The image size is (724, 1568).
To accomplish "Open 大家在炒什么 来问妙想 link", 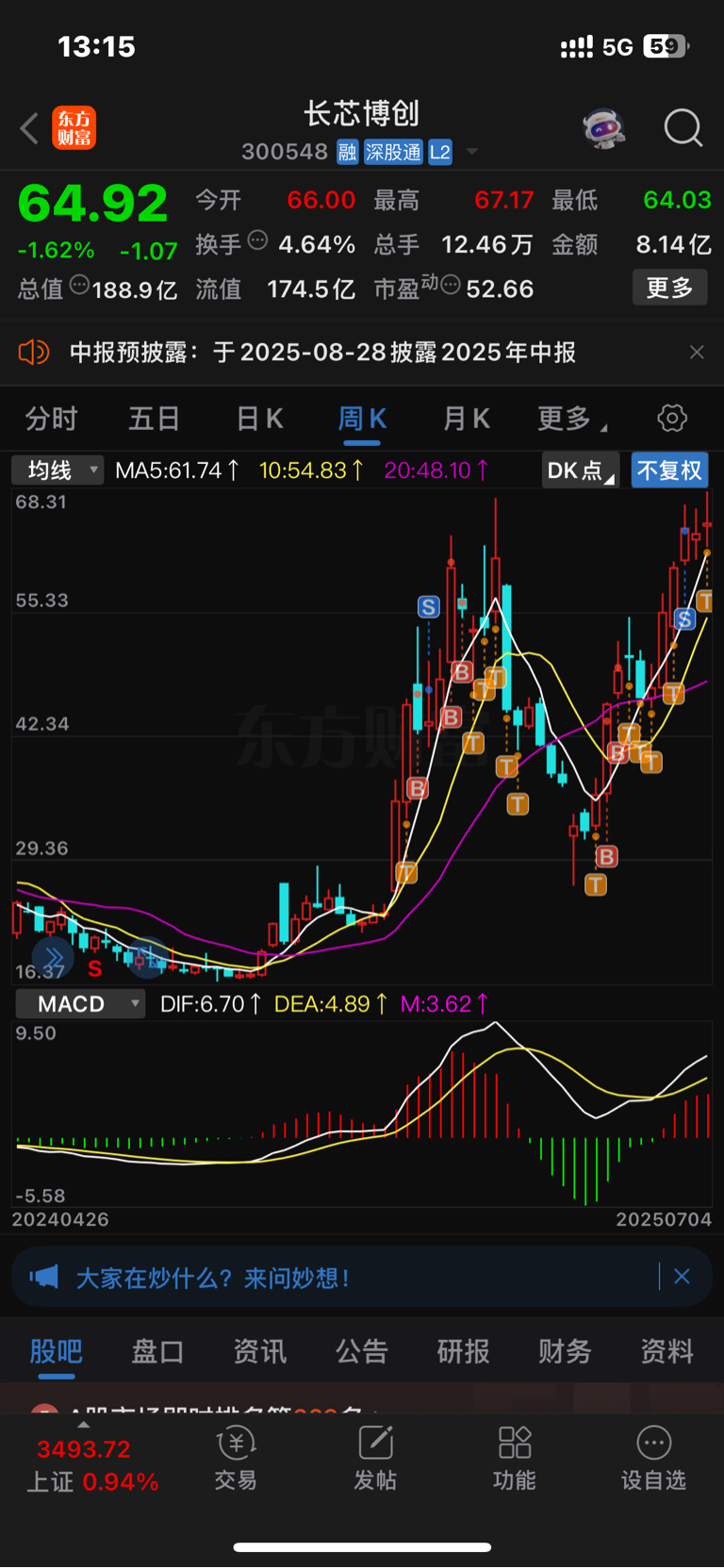I will (x=213, y=1278).
